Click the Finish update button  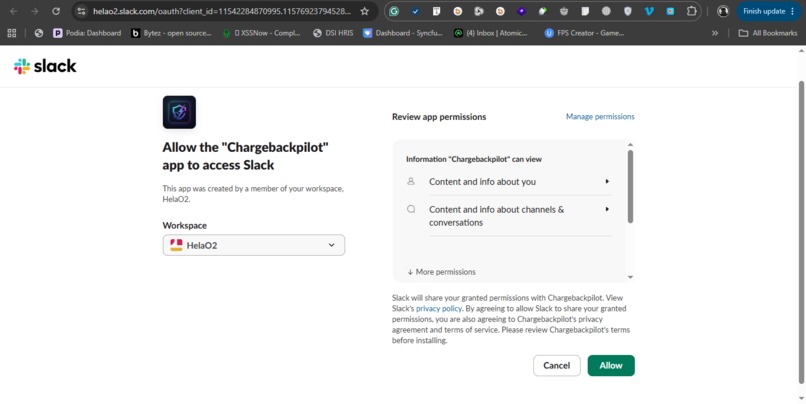point(769,11)
